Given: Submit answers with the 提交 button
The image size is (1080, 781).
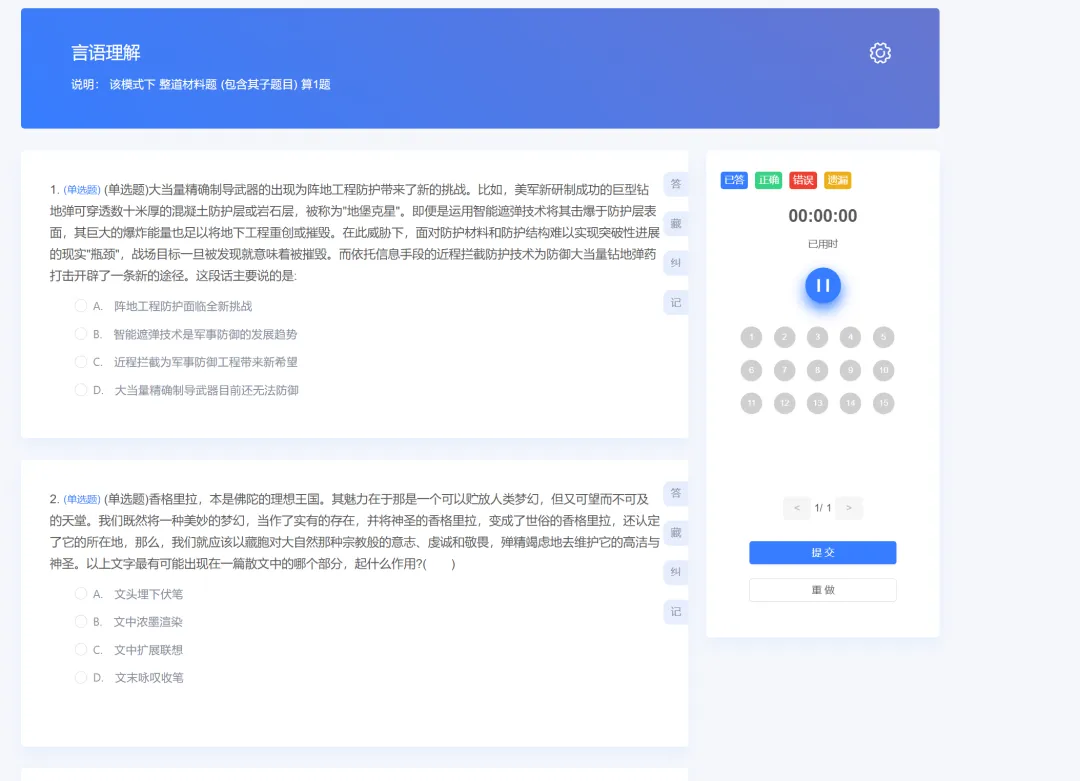Looking at the screenshot, I should pyautogui.click(x=822, y=552).
